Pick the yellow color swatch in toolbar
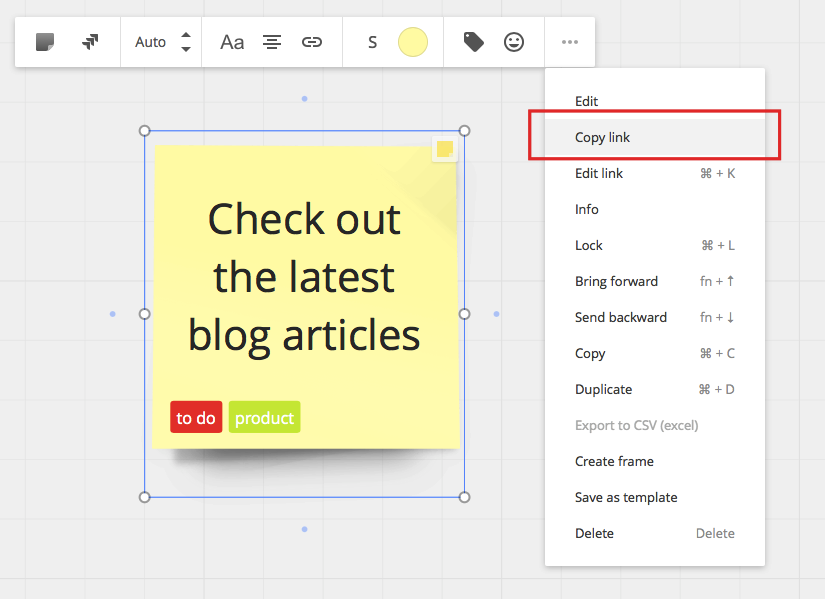 (413, 42)
